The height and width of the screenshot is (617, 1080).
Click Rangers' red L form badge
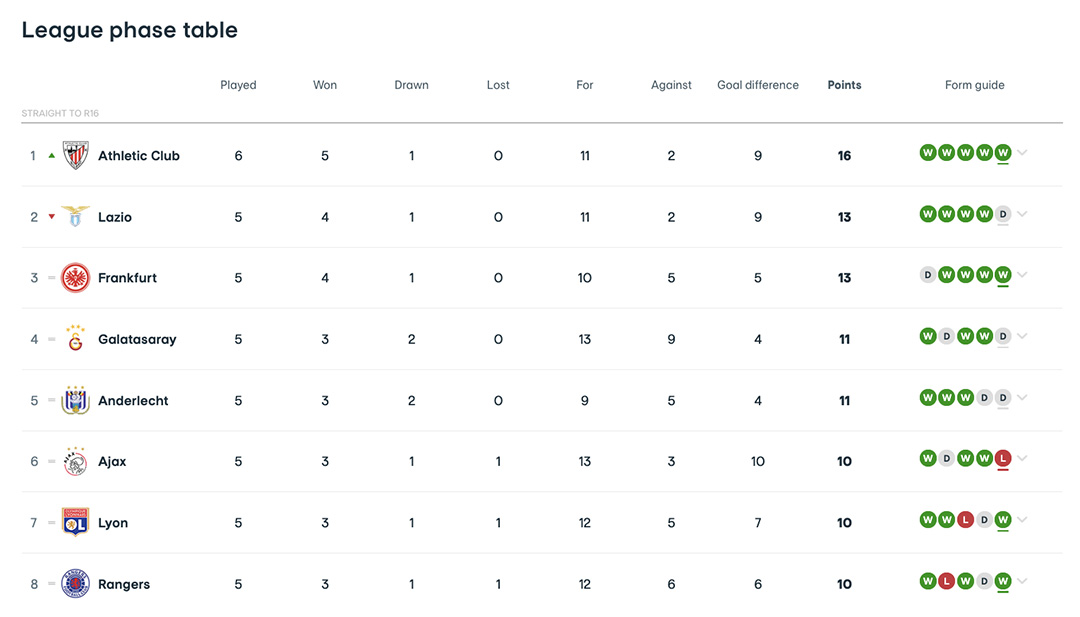(946, 581)
